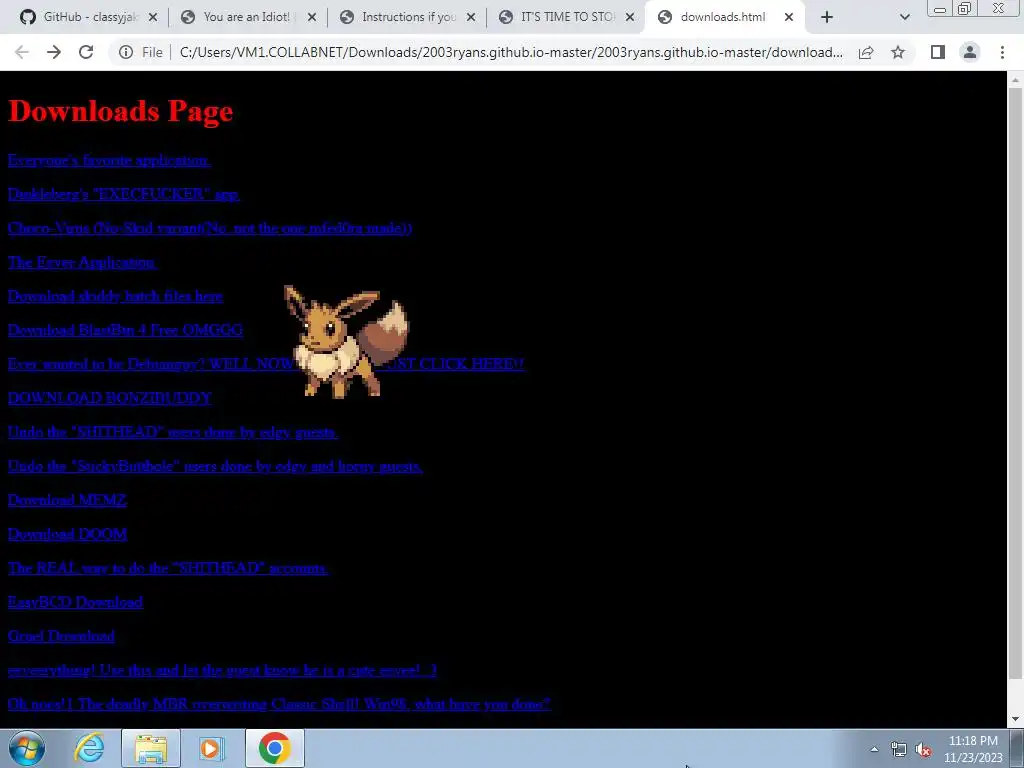This screenshot has height=768, width=1024.
Task: Open Gruel Download link
Action: 61,635
